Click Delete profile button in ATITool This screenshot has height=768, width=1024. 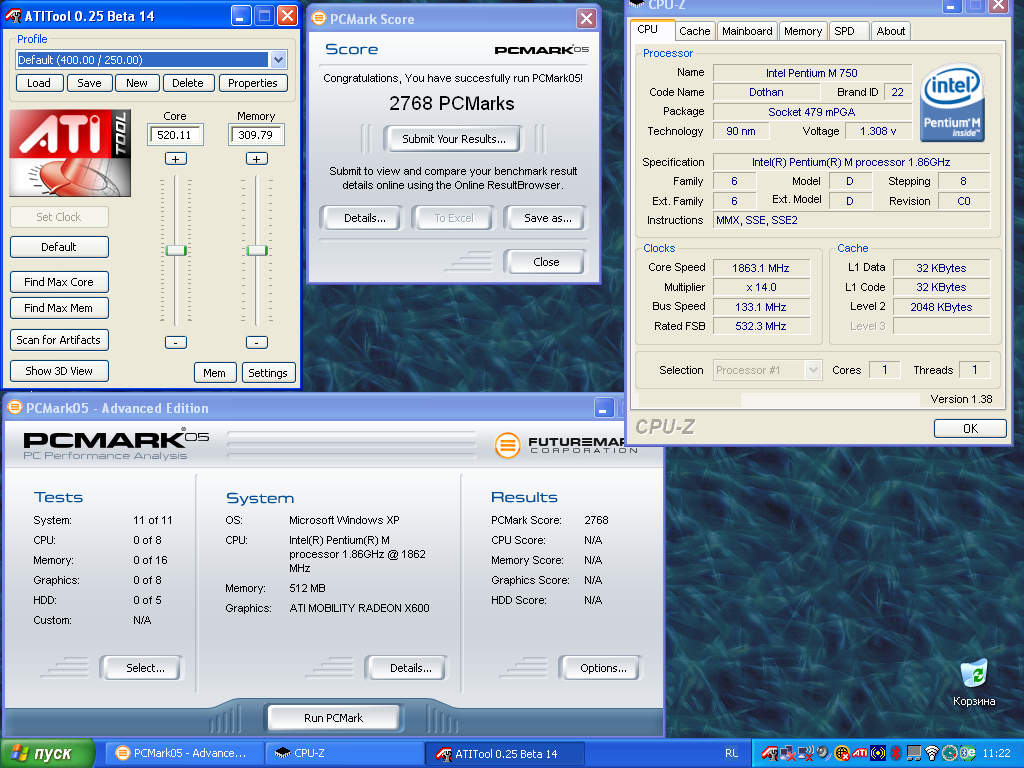pos(187,83)
